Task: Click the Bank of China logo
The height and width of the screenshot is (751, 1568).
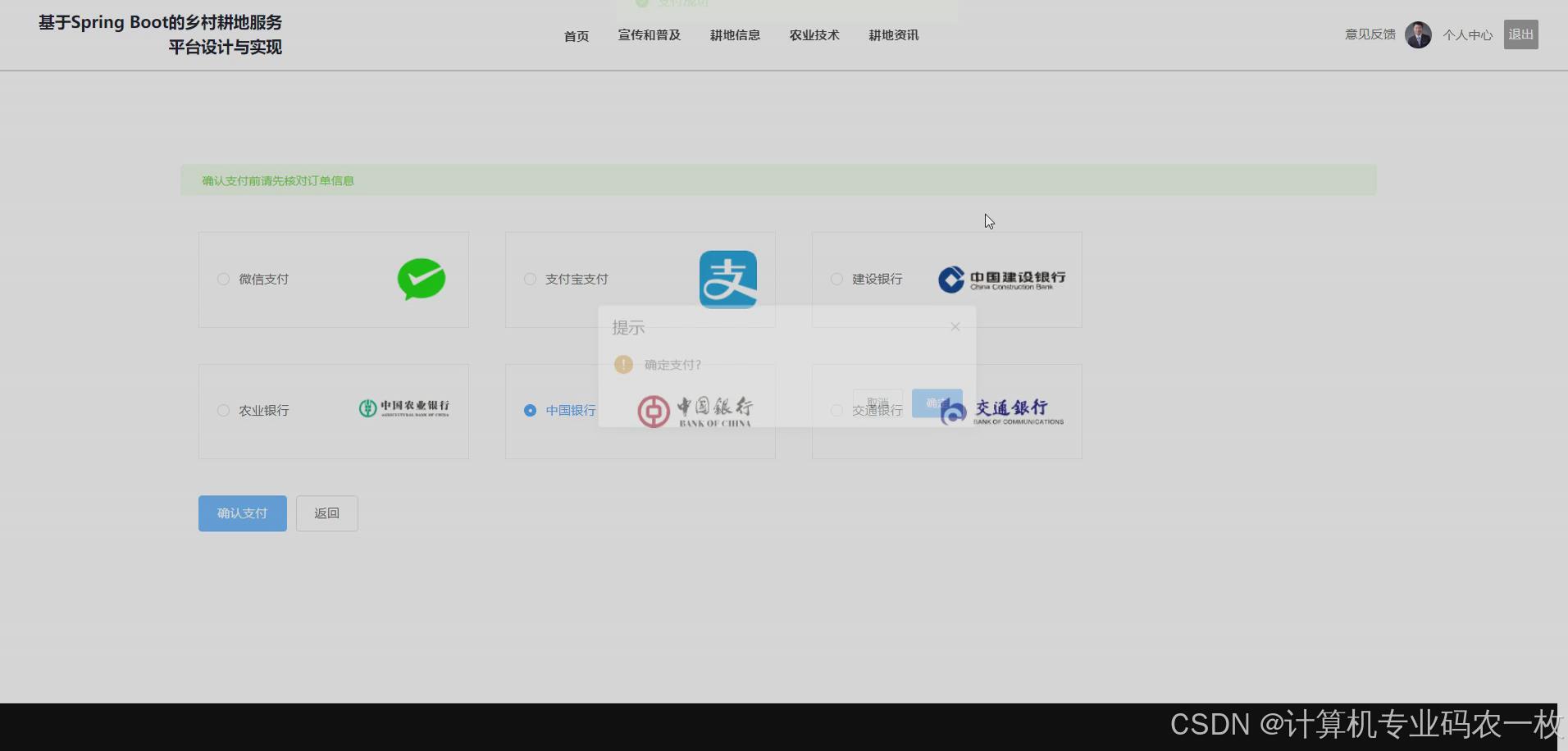Action: (695, 412)
